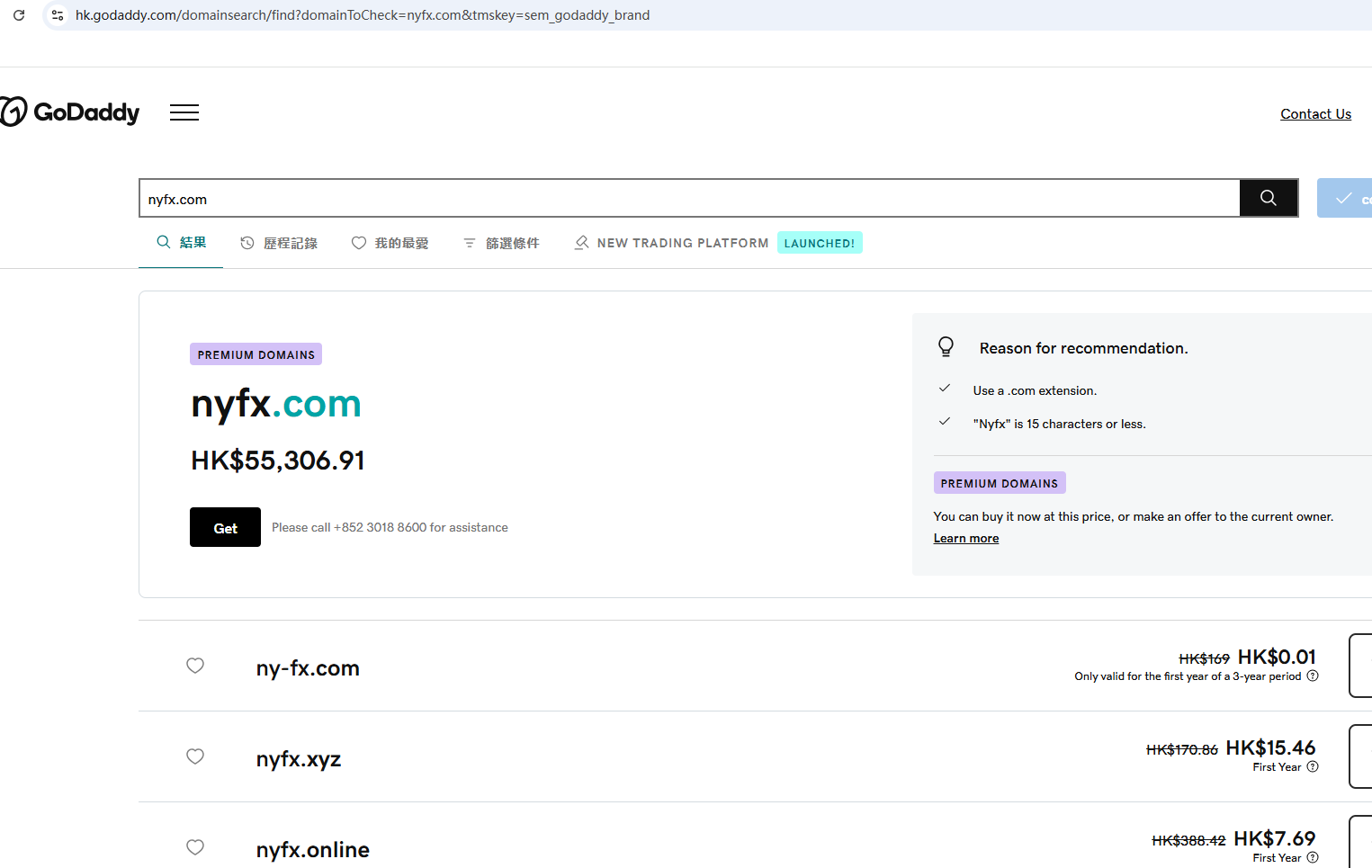Click the HK$15.46 price for nyfx.xyz
The image size is (1372, 868).
click(1270, 748)
